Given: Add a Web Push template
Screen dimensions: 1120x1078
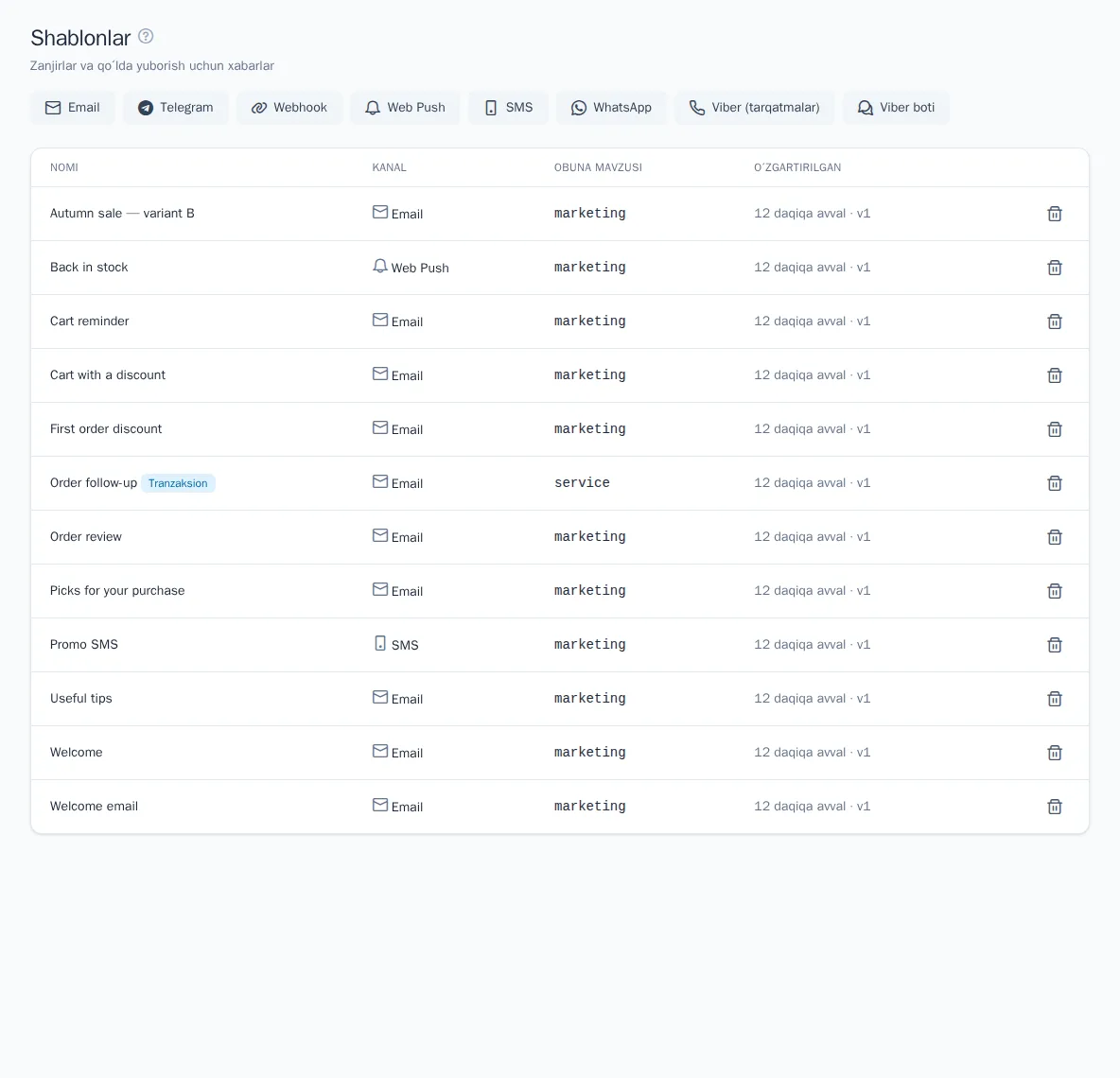Looking at the screenshot, I should (405, 108).
